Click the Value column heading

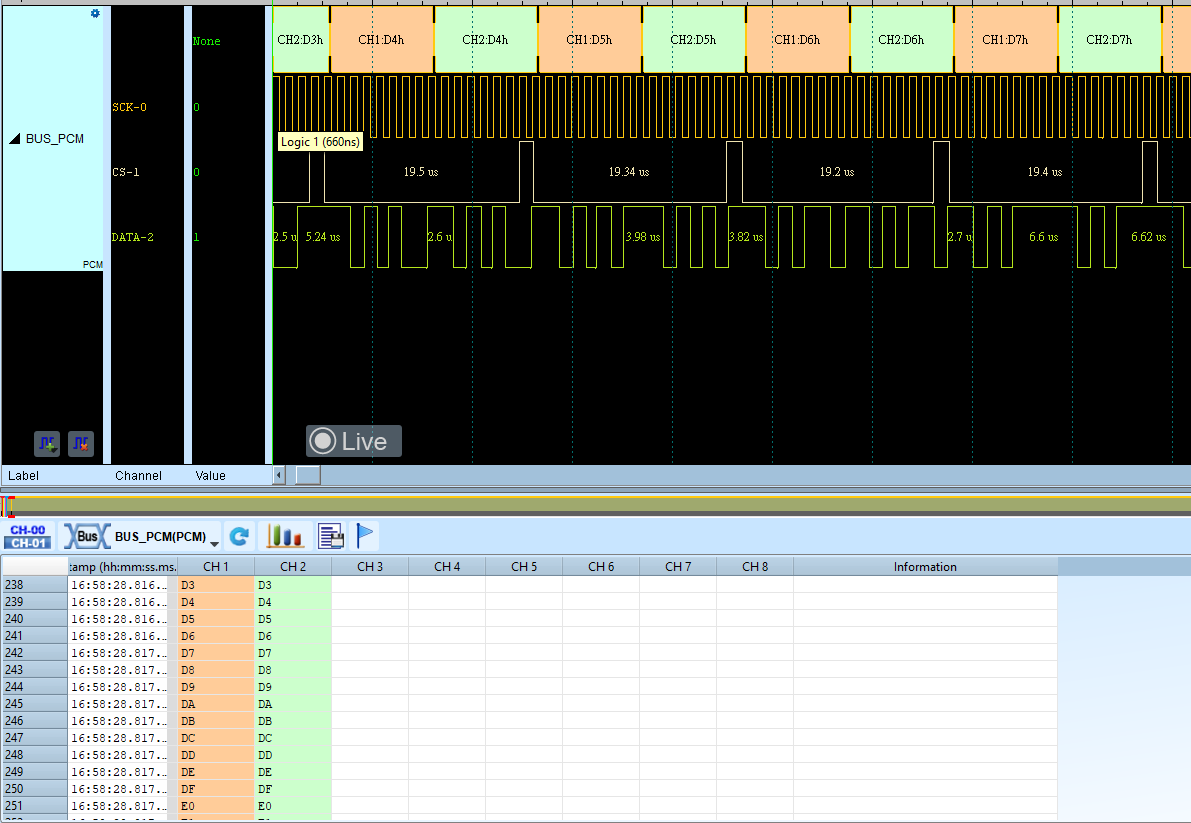tap(210, 475)
